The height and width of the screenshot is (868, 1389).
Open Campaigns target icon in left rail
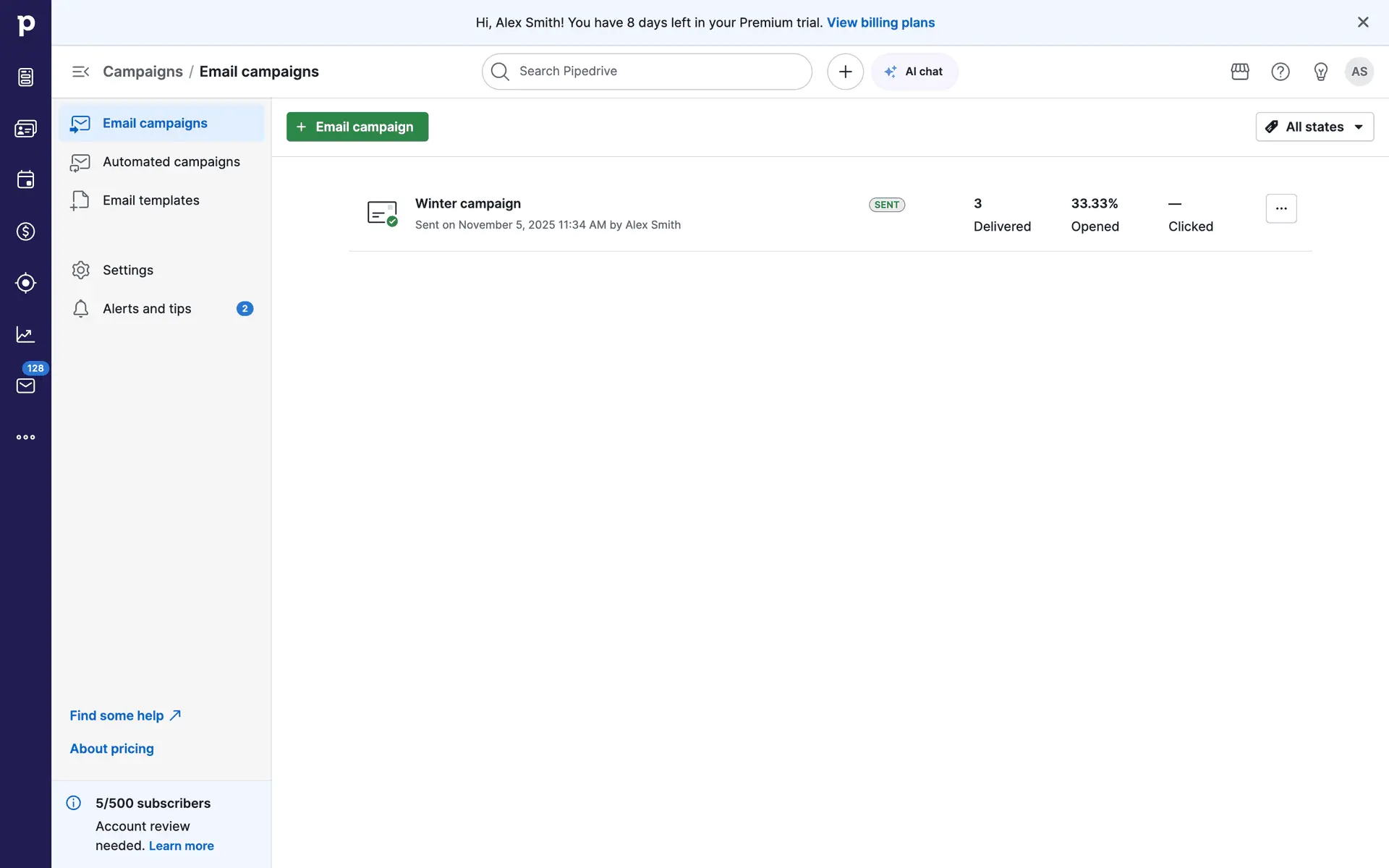pyautogui.click(x=25, y=283)
